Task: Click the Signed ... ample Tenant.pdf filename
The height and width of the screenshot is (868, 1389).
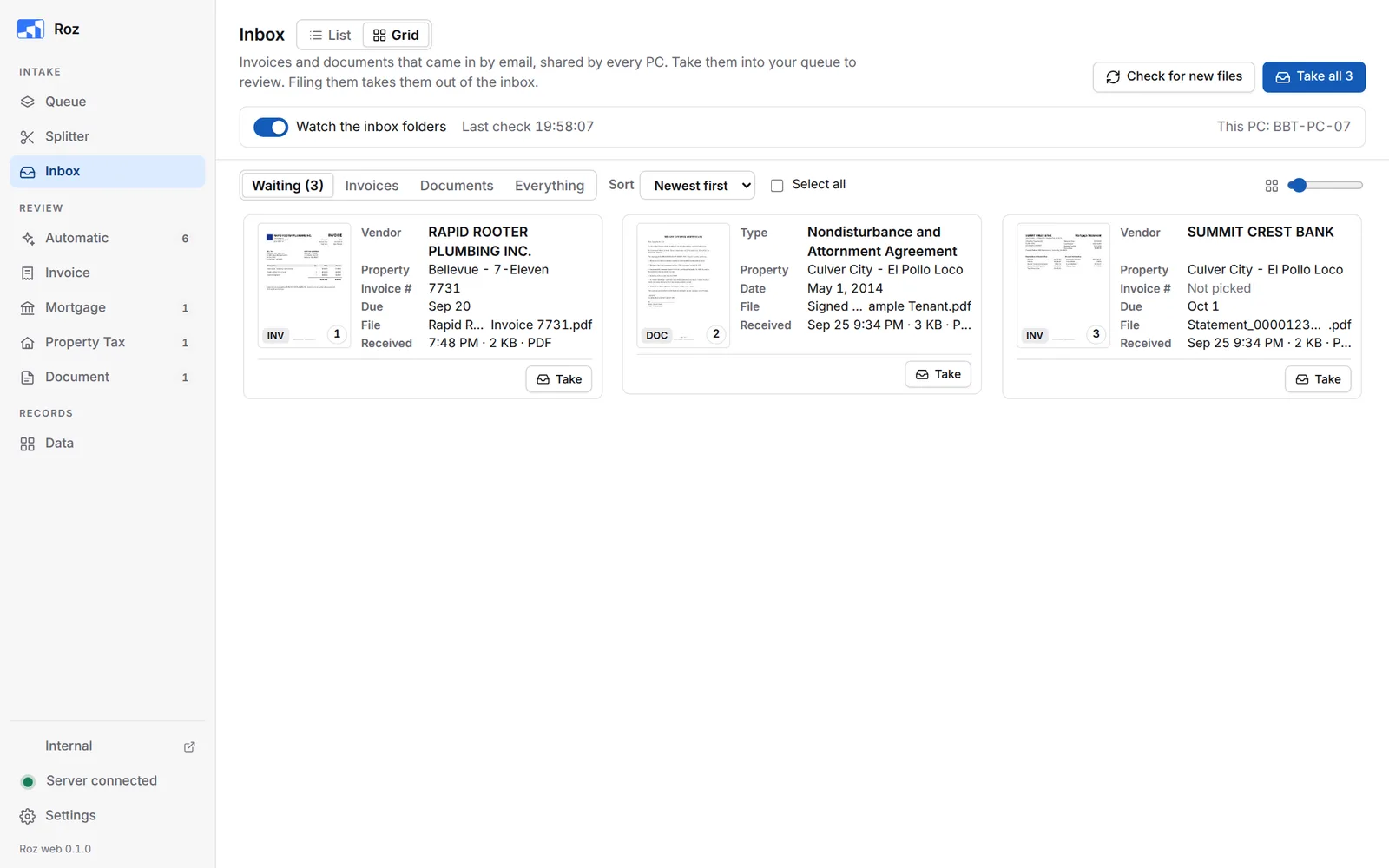Action: pos(889,306)
